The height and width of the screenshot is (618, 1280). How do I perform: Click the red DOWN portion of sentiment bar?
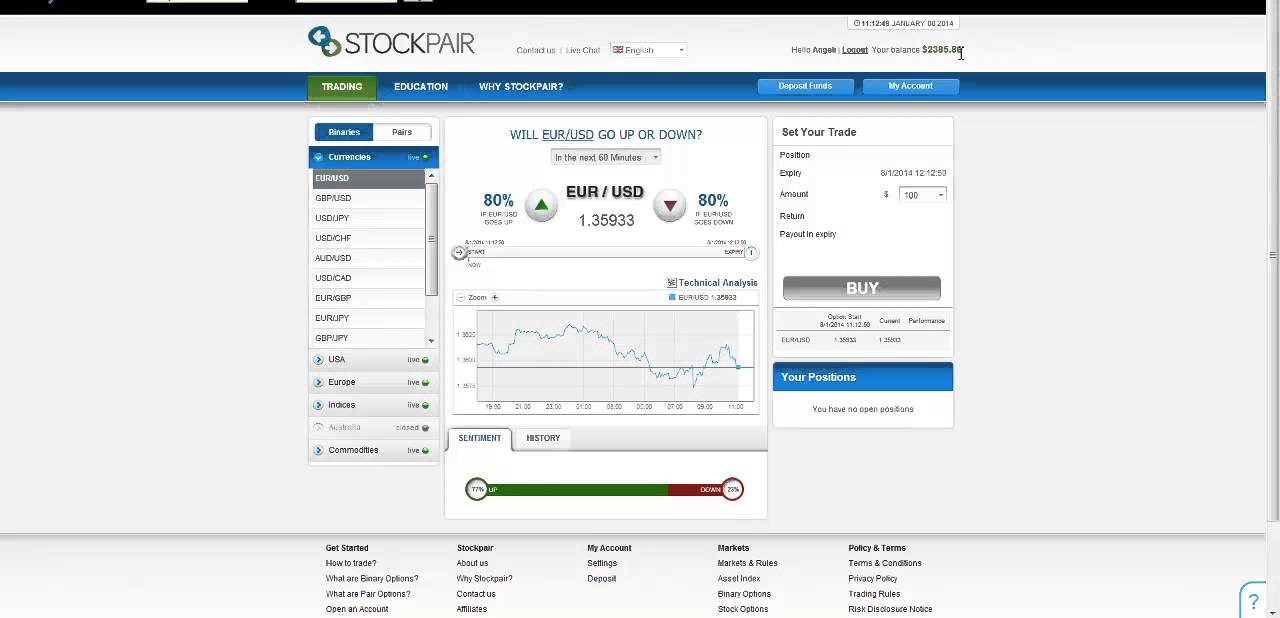[x=694, y=490]
